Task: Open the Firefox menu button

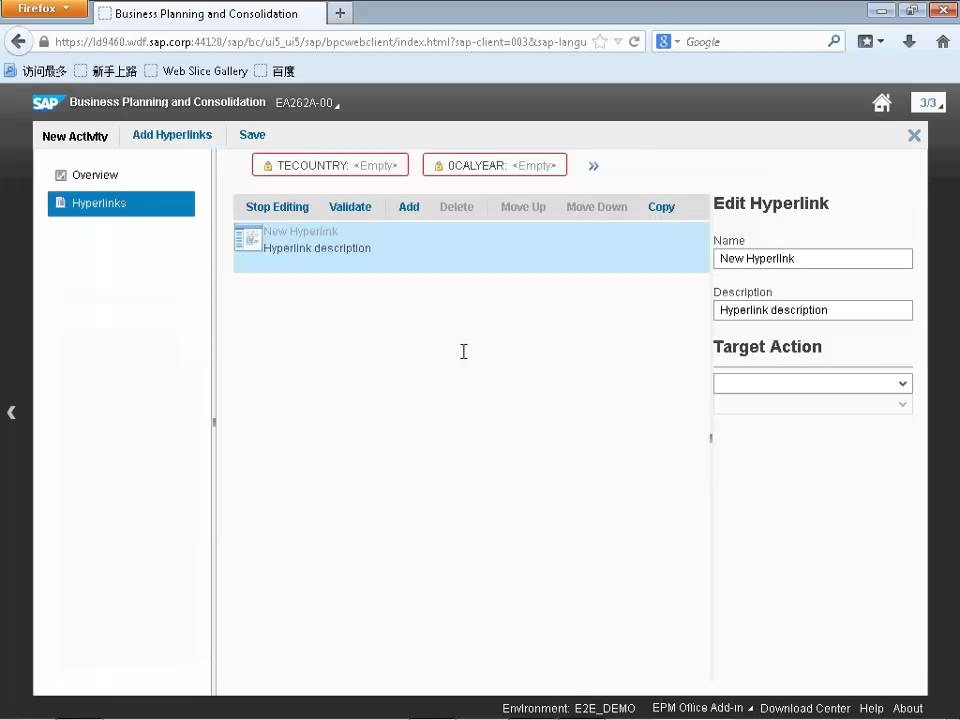Action: pyautogui.click(x=44, y=9)
